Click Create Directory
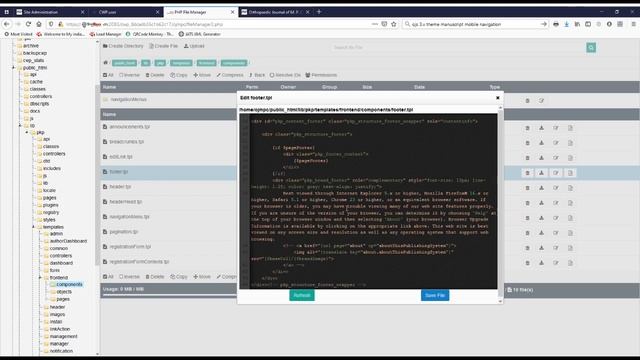This screenshot has width=640, height=360. [123, 46]
